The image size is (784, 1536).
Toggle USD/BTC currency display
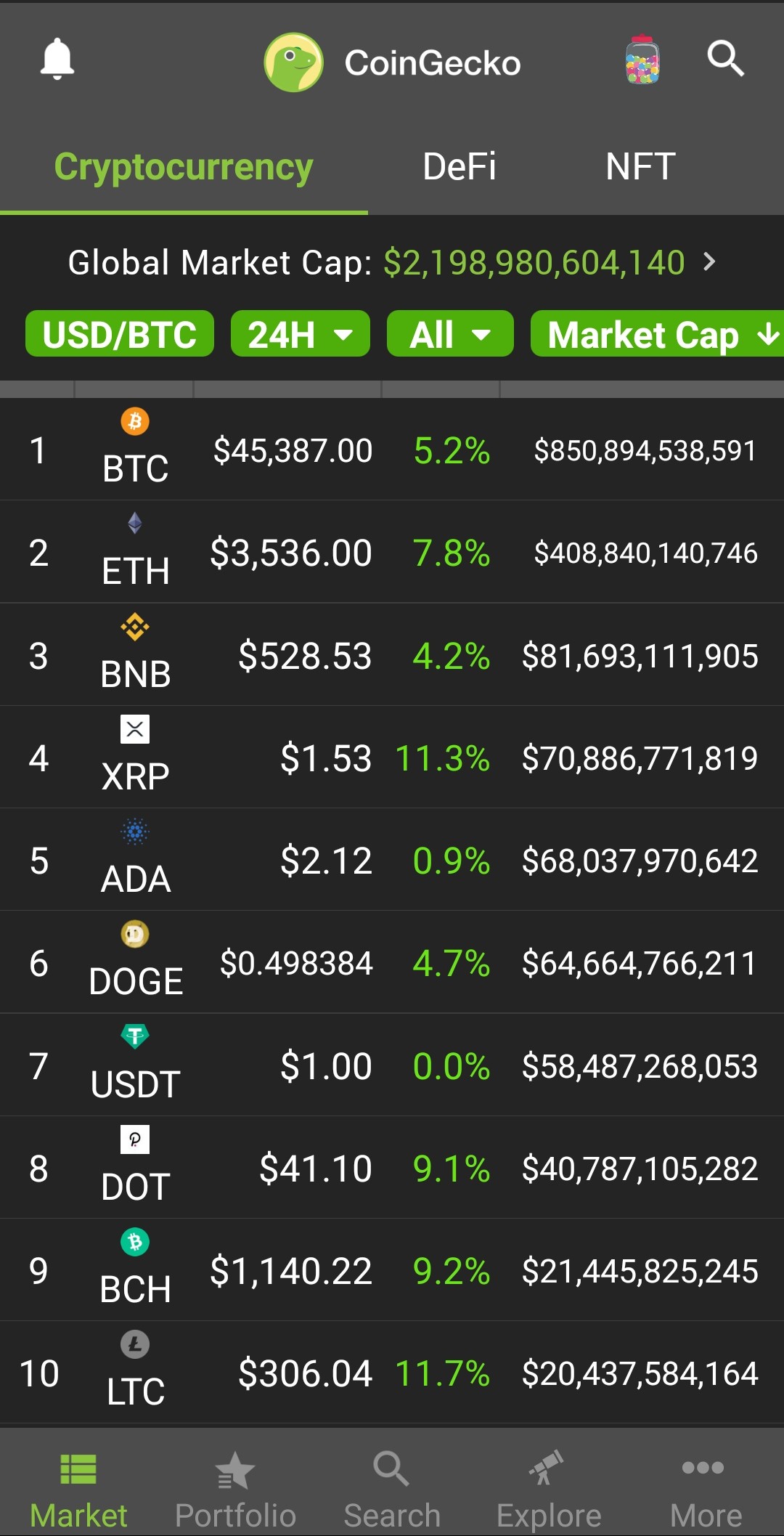[120, 334]
